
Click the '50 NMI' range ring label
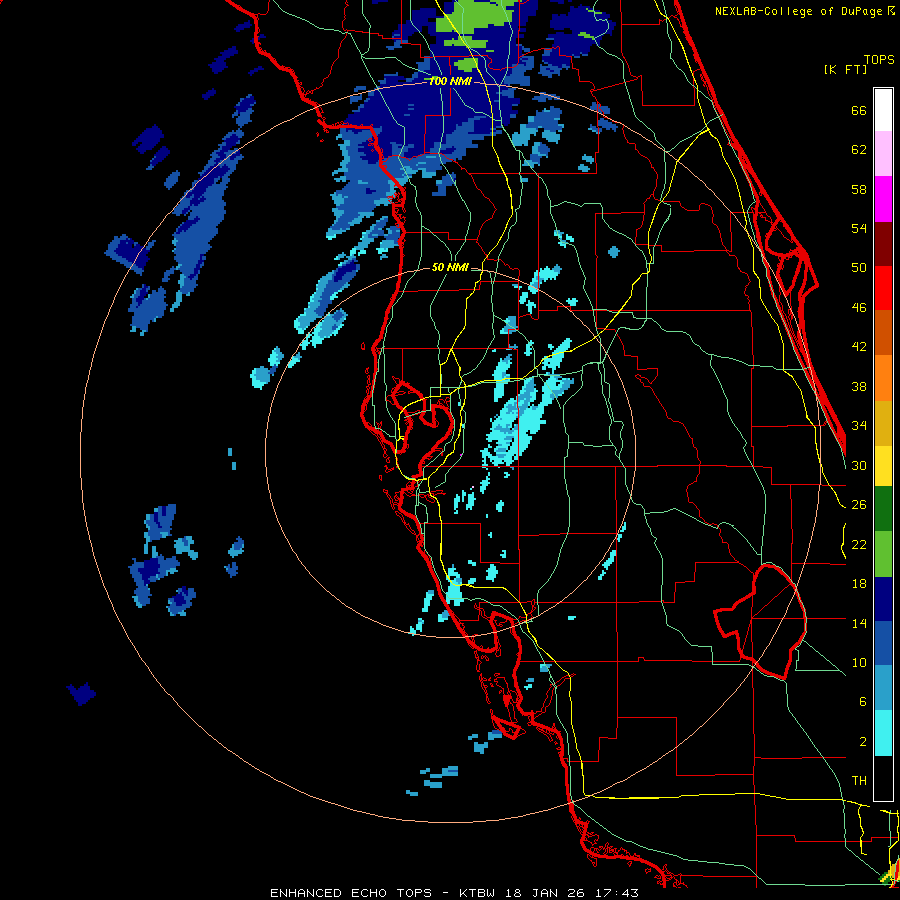pos(451,267)
